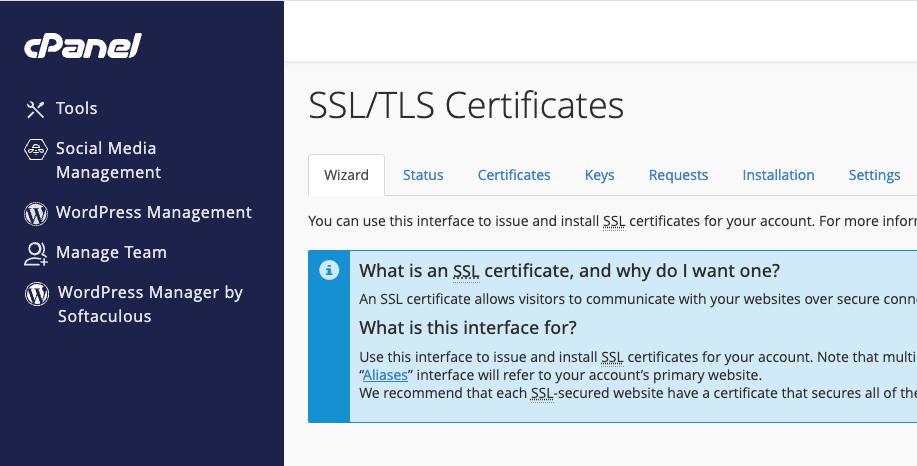Click the cPanel logo
Viewport: 917px width, 466px height.
(x=82, y=46)
